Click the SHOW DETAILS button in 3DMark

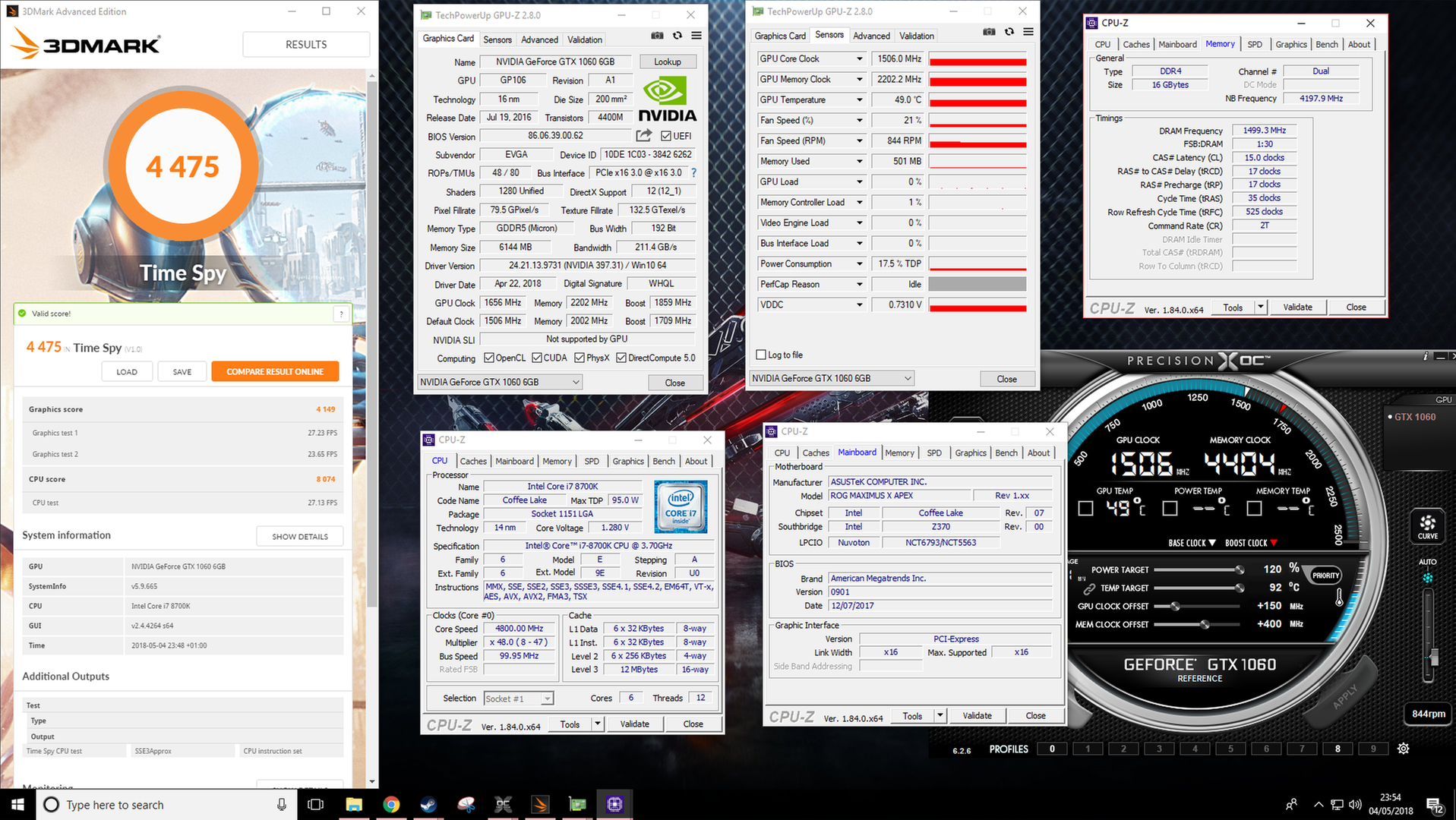(x=300, y=536)
